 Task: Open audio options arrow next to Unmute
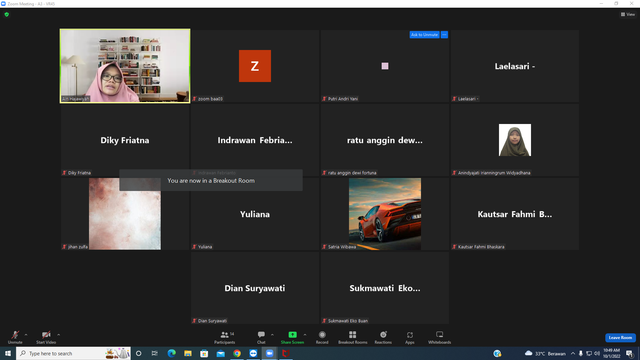(26, 335)
